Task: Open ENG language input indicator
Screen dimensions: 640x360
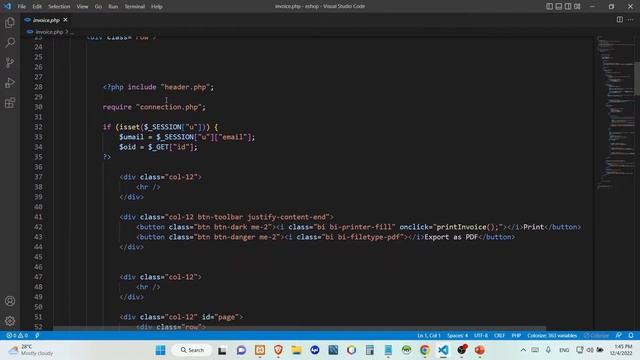Action: point(564,350)
